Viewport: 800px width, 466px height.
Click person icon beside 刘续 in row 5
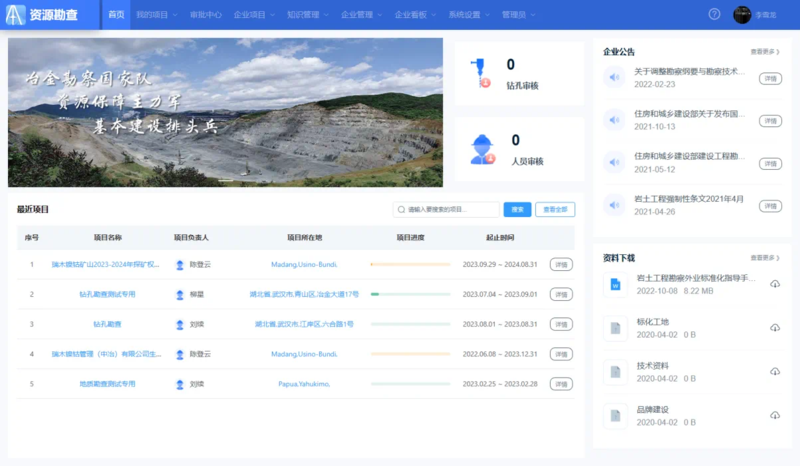tap(180, 384)
